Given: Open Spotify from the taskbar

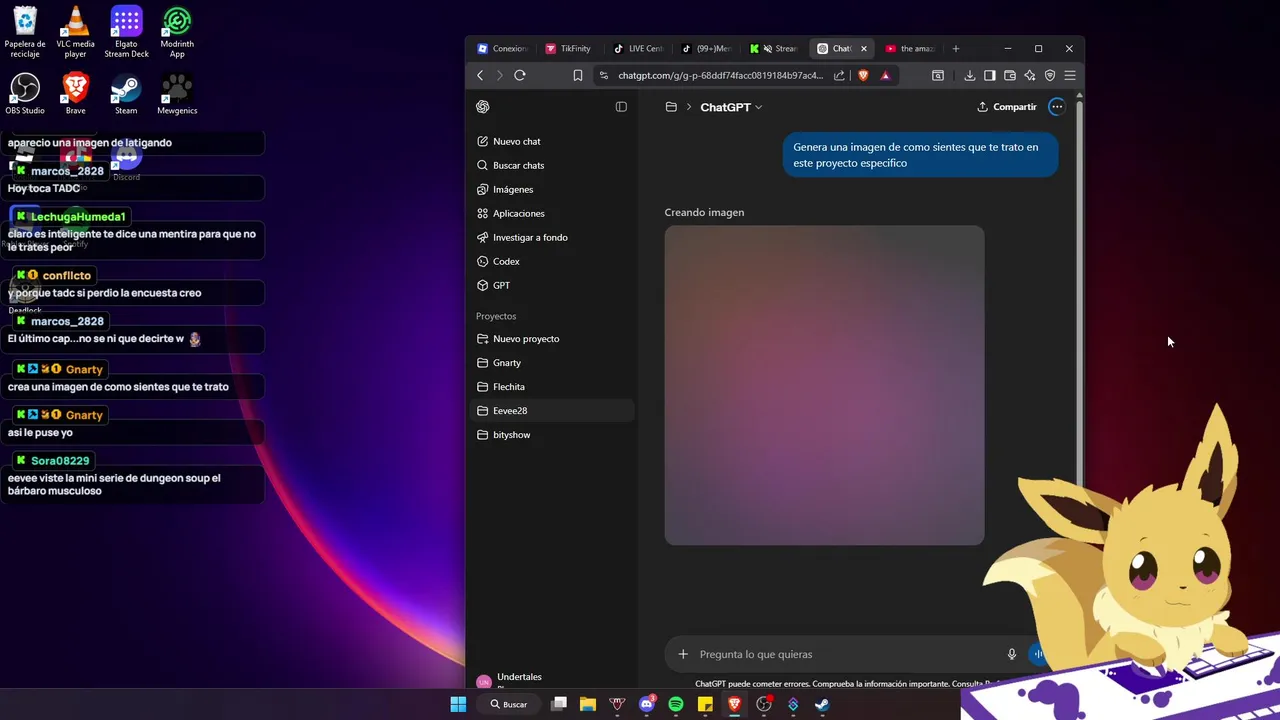Looking at the screenshot, I should (x=676, y=704).
